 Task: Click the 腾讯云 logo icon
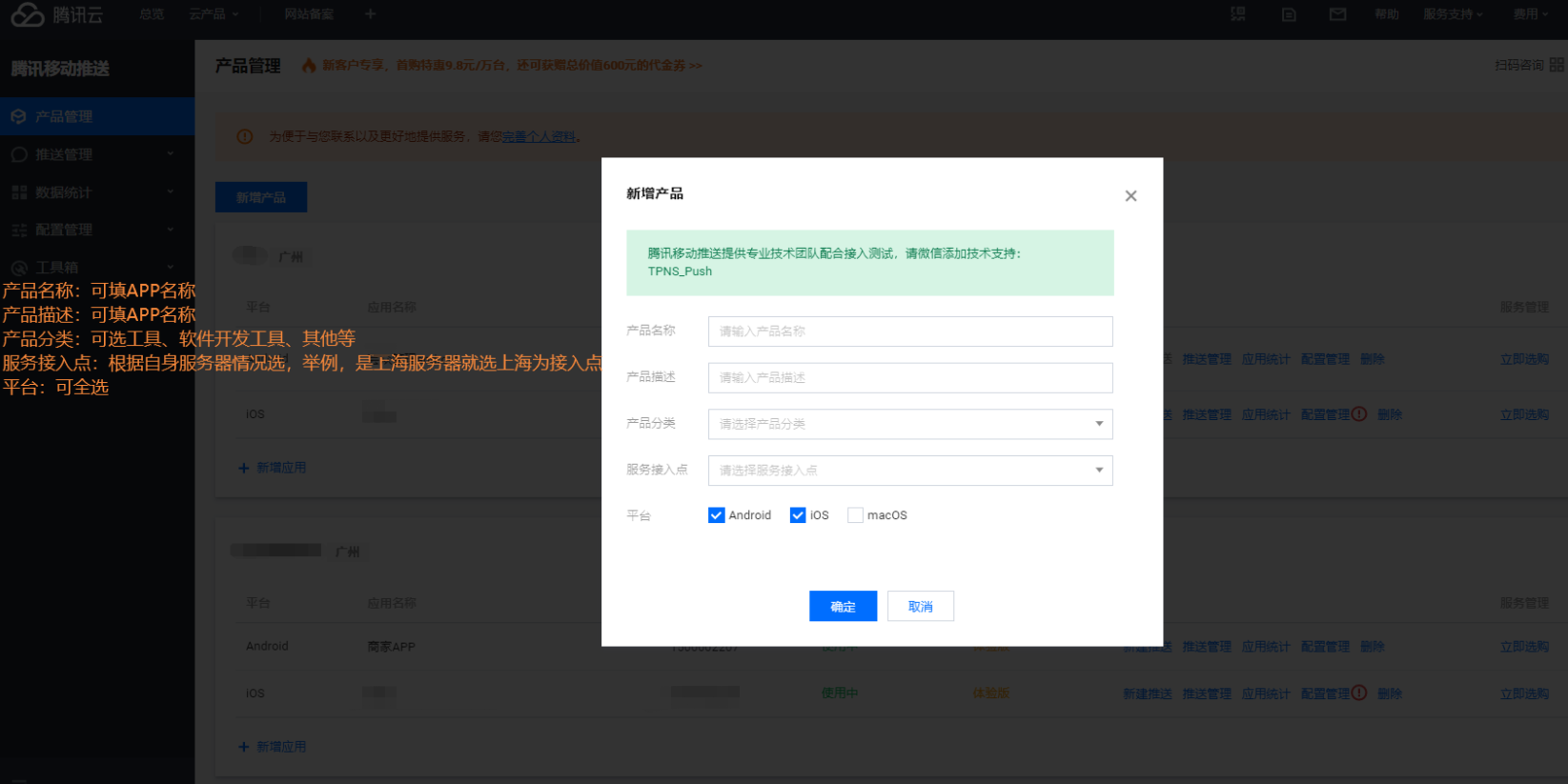point(28,14)
